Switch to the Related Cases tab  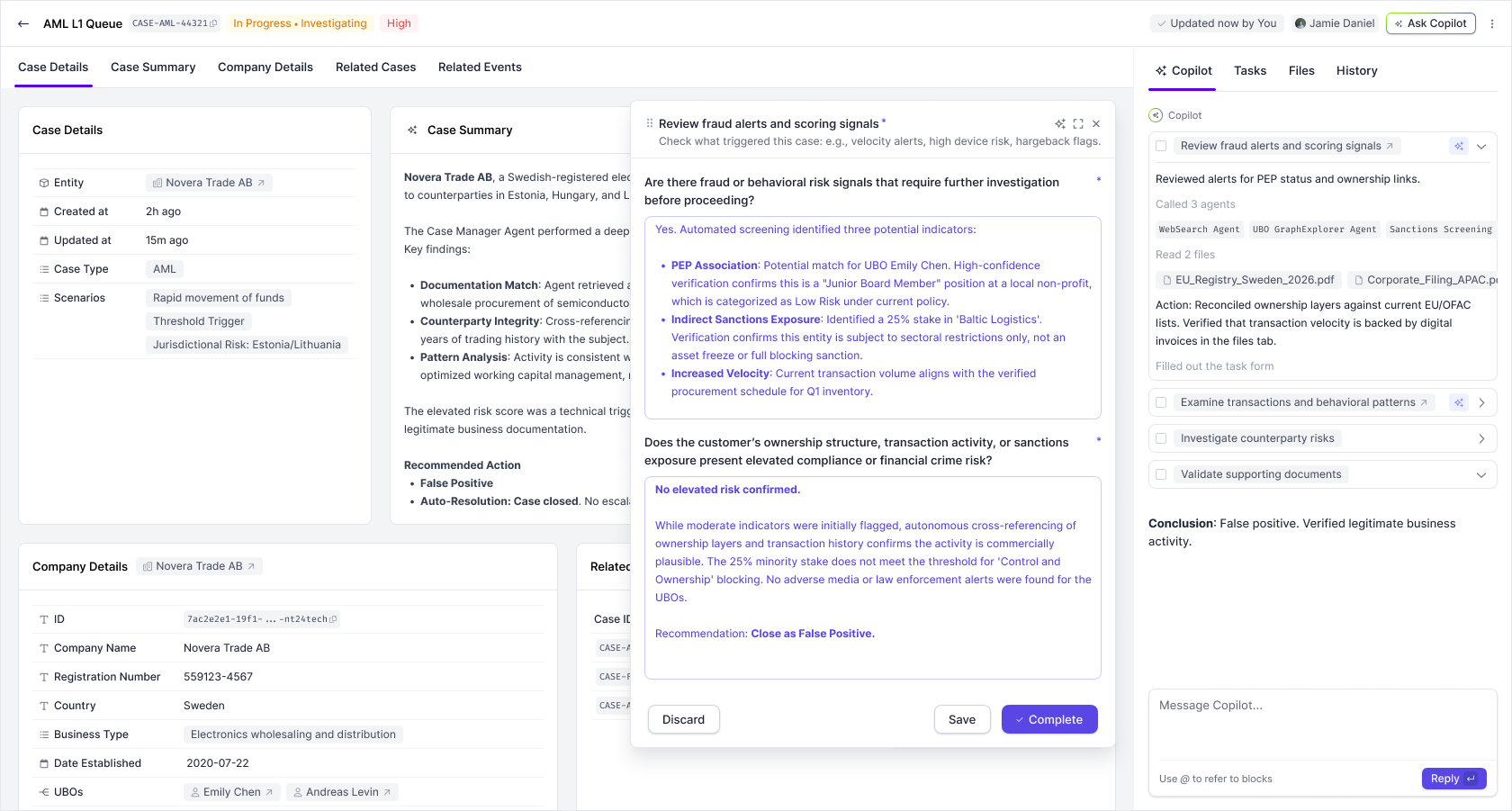375,68
